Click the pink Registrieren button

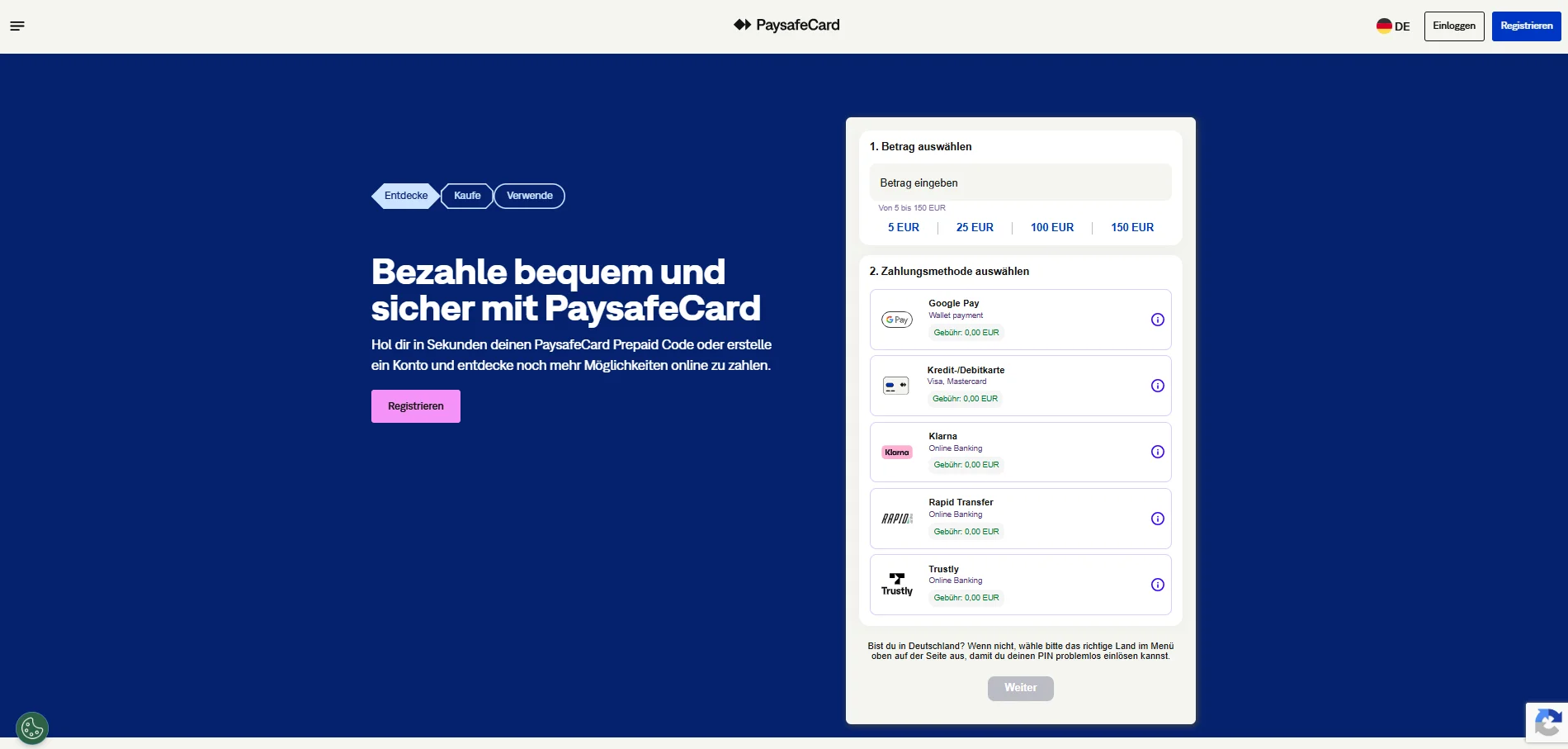coord(416,406)
